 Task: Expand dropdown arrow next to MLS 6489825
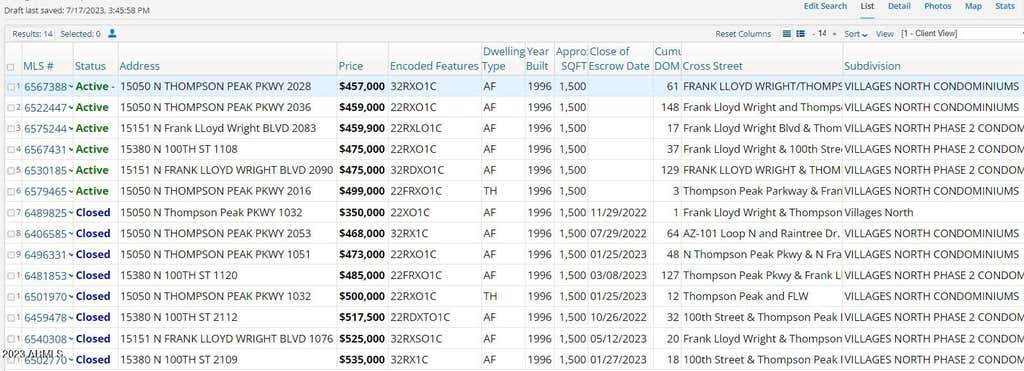click(71, 213)
